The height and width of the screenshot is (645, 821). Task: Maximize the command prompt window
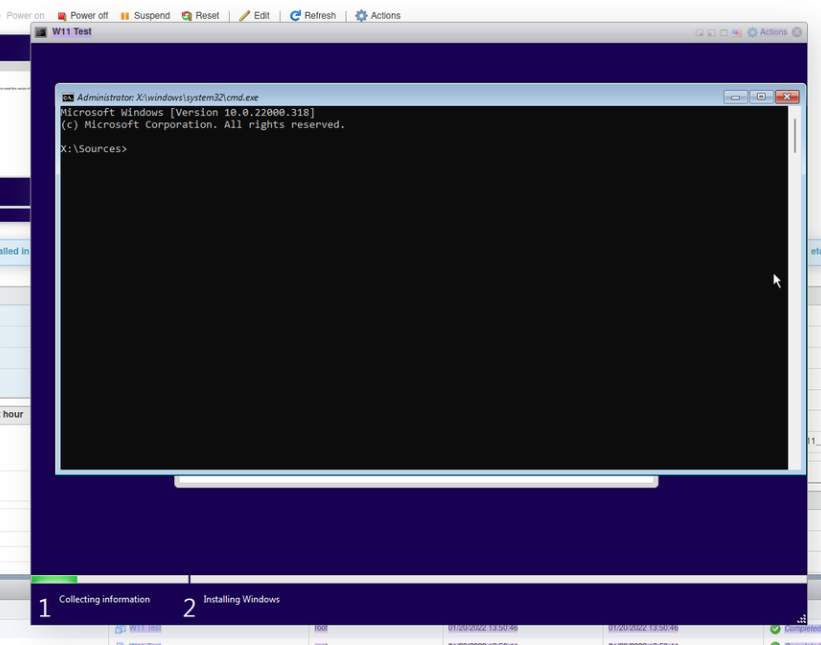(x=761, y=97)
